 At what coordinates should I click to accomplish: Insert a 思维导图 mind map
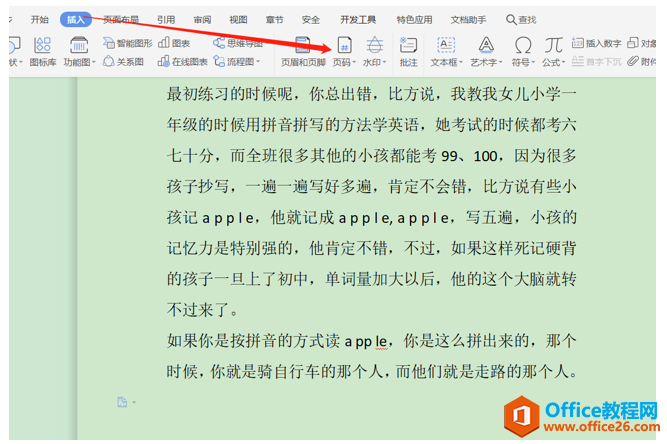[238, 43]
